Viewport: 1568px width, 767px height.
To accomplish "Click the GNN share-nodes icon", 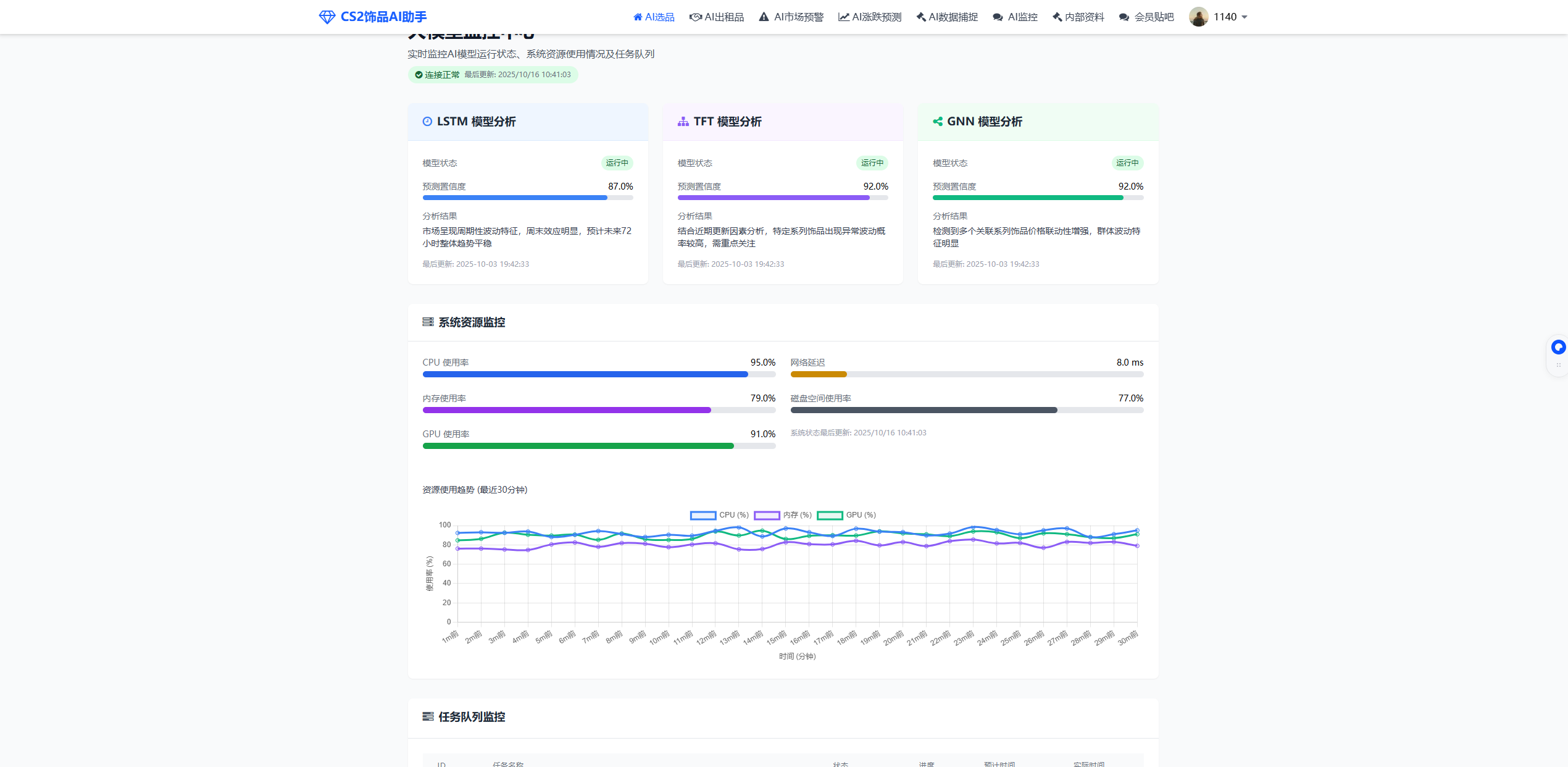I will tap(937, 122).
